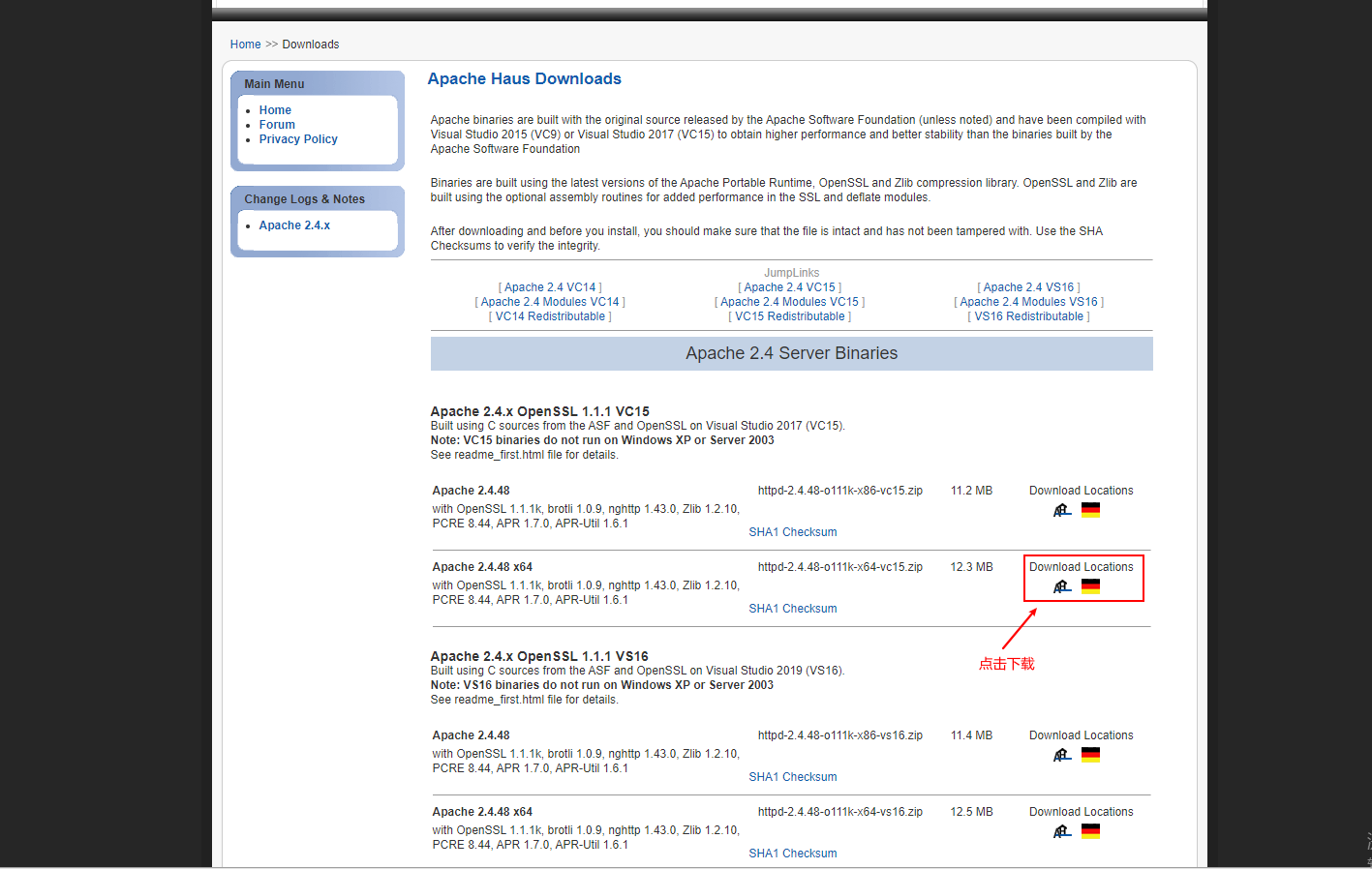This screenshot has height=869, width=1372.
Task: Jump to Apache 2.4 Modules VS16
Action: (x=1029, y=302)
